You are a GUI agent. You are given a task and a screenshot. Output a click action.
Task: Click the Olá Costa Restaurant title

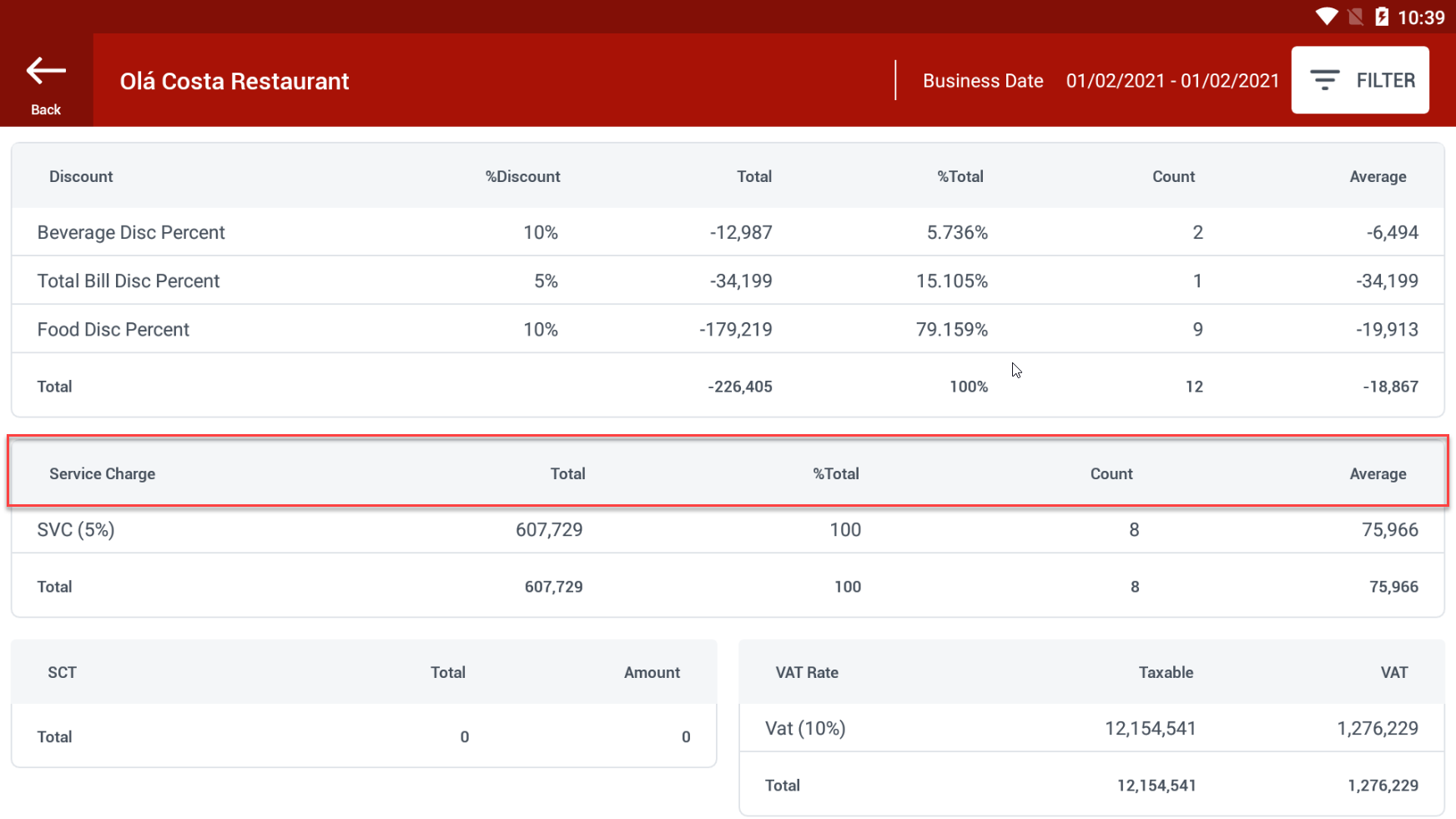pyautogui.click(x=234, y=81)
